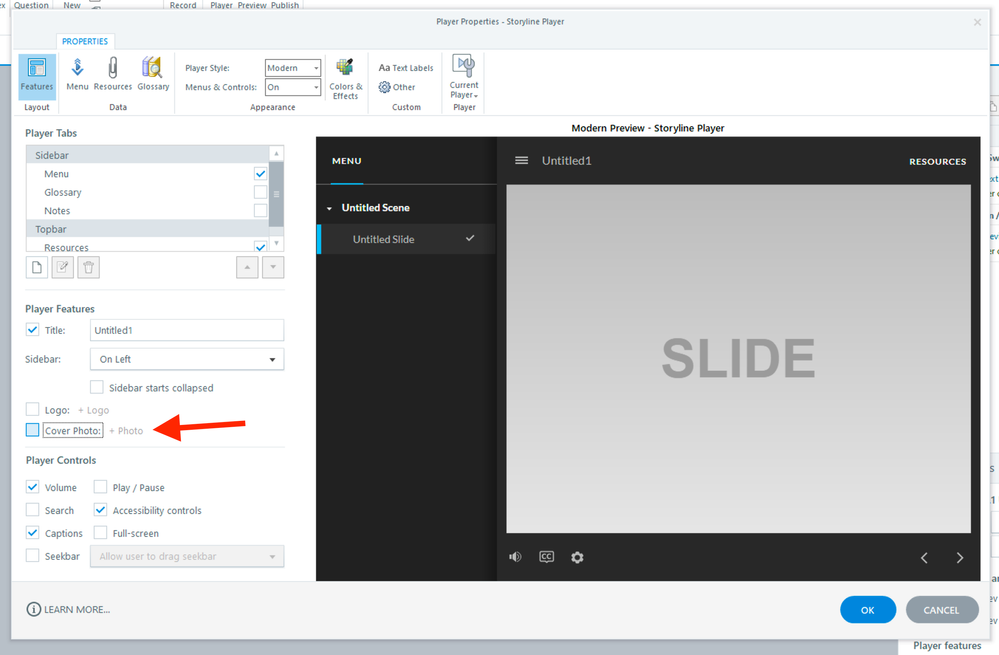Open the RESOURCES tab in preview topbar

(x=937, y=161)
